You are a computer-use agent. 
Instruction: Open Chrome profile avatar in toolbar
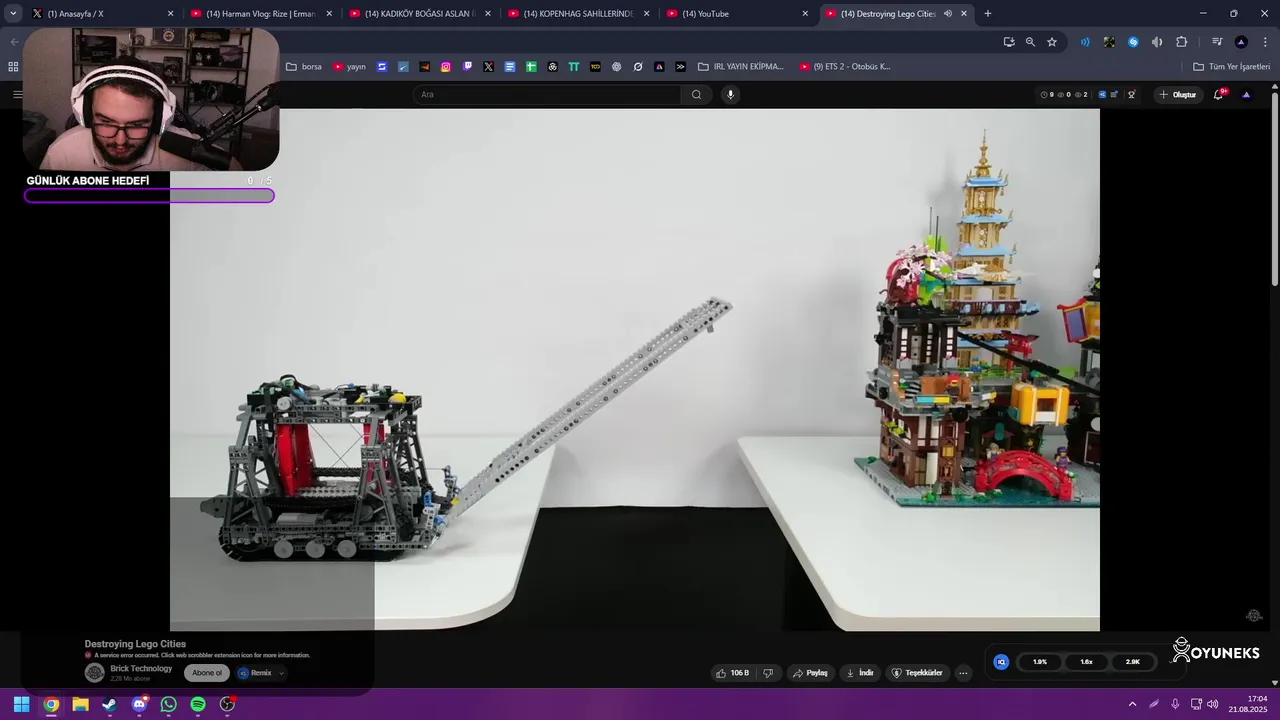point(1241,42)
